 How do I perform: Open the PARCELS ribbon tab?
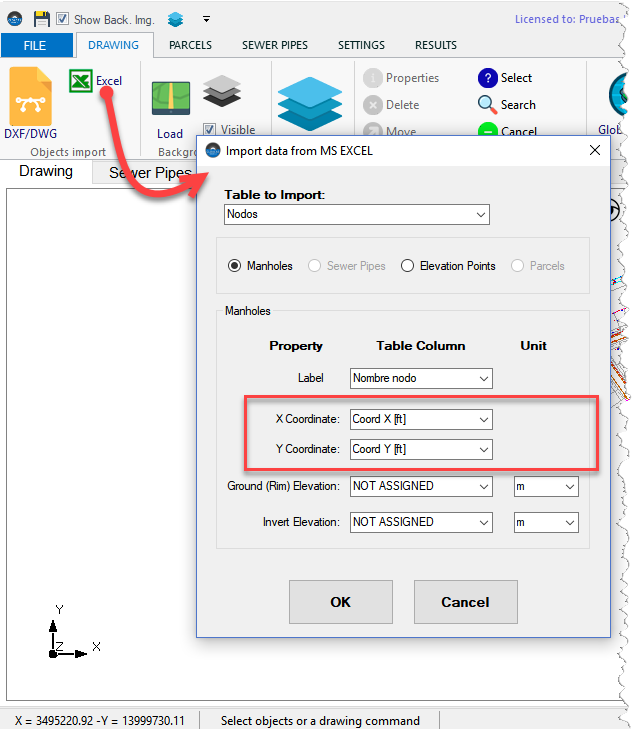pyautogui.click(x=190, y=45)
